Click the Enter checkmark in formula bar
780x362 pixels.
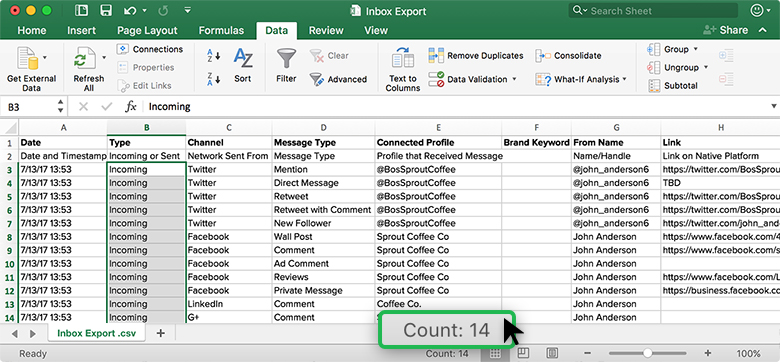[106, 106]
